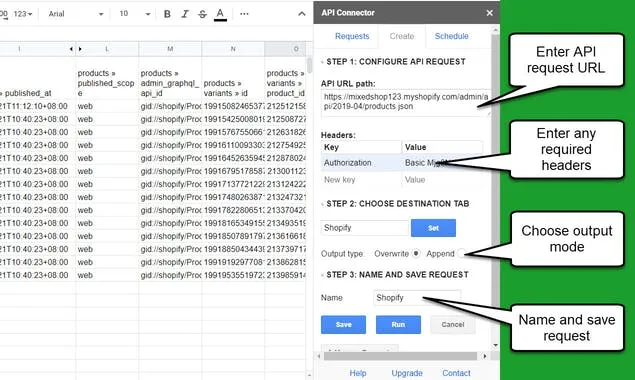The image size is (635, 380).
Task: Select the published_at header cell
Action: pyautogui.click(x=38, y=78)
